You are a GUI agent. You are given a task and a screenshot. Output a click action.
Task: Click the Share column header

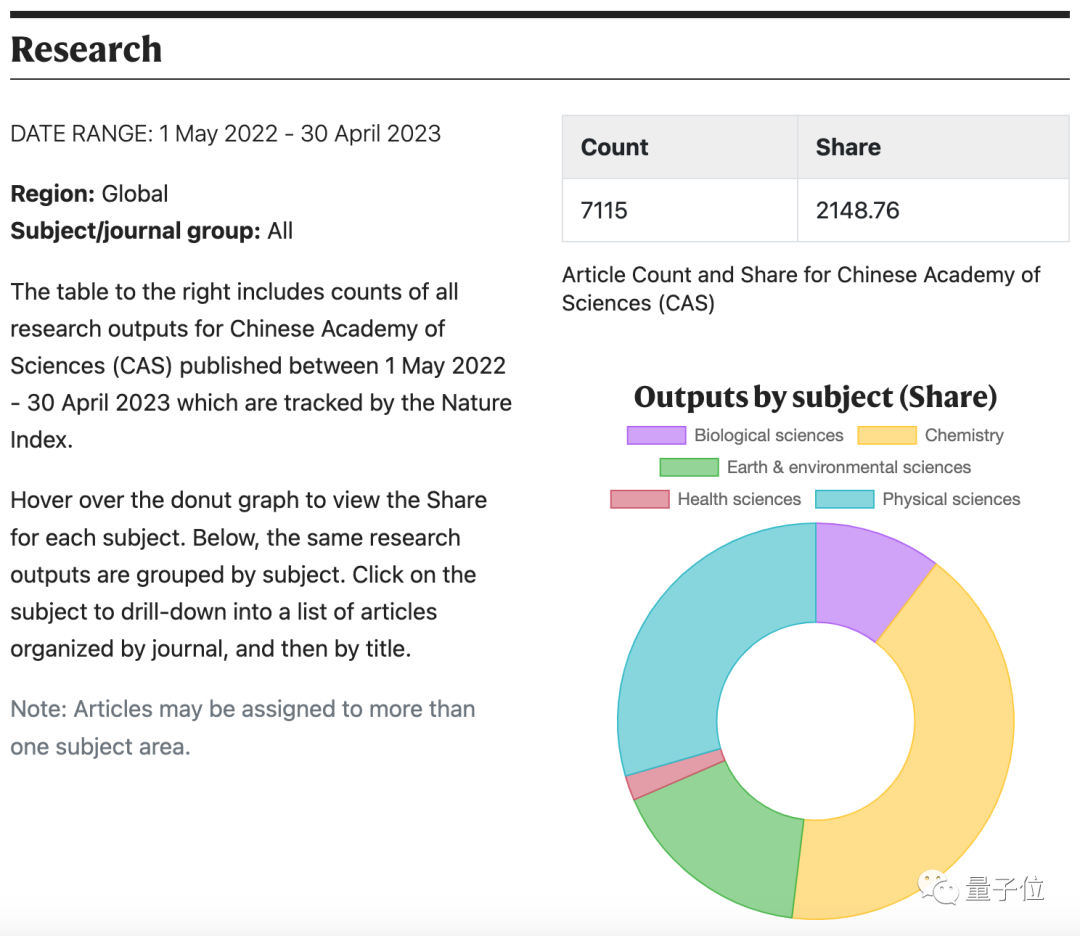tap(848, 147)
